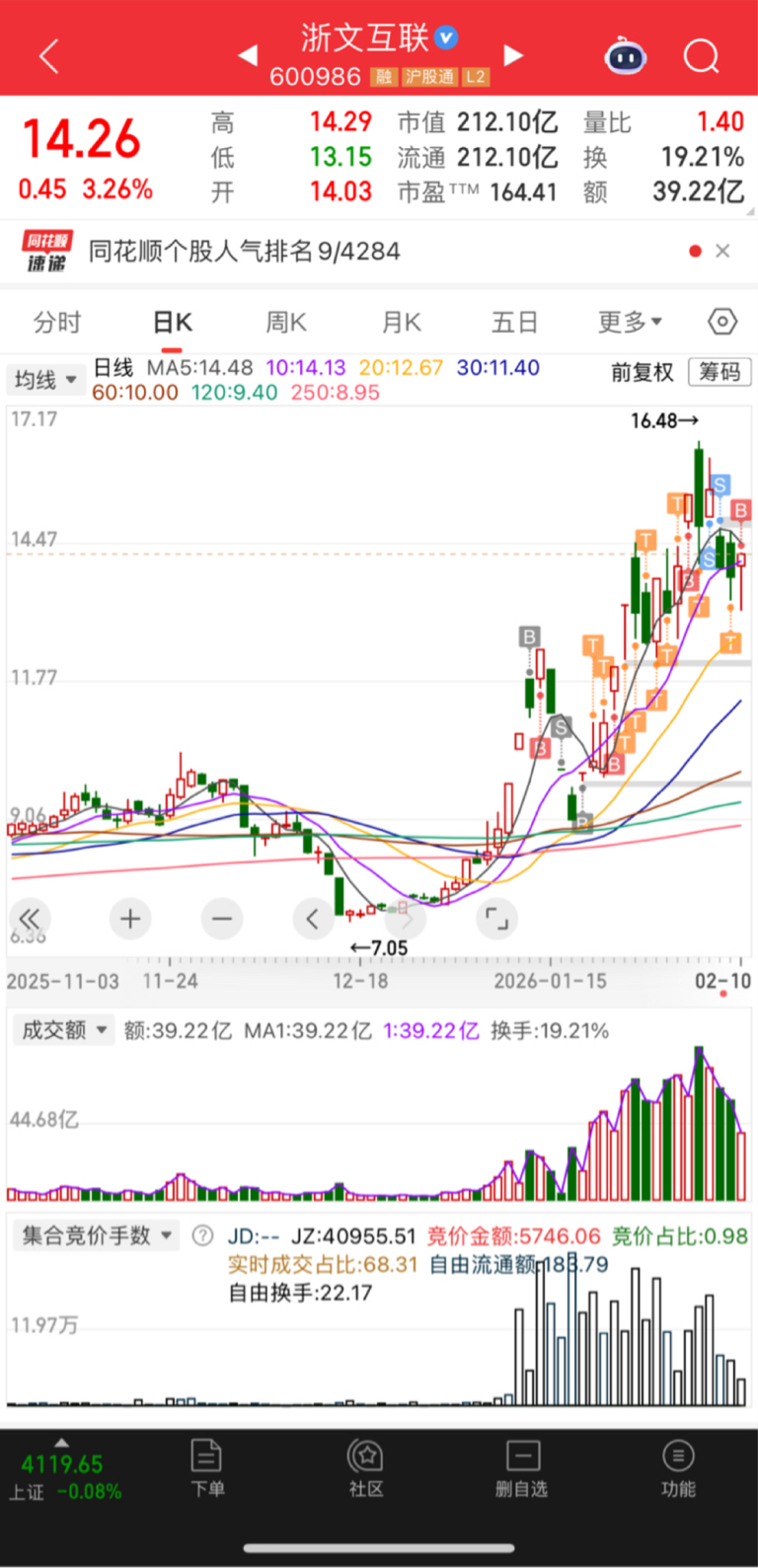The image size is (758, 1568).
Task: Switch to 周K tab
Action: [286, 322]
